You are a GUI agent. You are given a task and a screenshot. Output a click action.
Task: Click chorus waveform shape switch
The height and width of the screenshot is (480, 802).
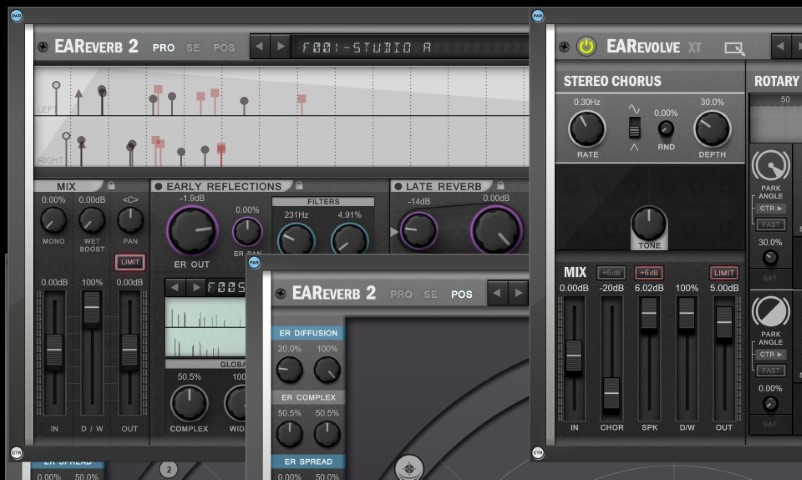coord(634,128)
